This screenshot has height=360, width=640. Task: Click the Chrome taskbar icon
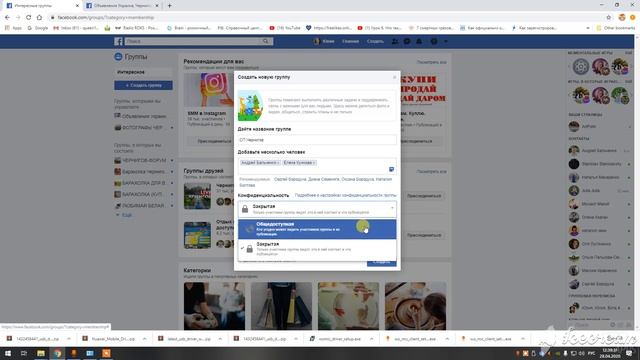click(x=57, y=353)
